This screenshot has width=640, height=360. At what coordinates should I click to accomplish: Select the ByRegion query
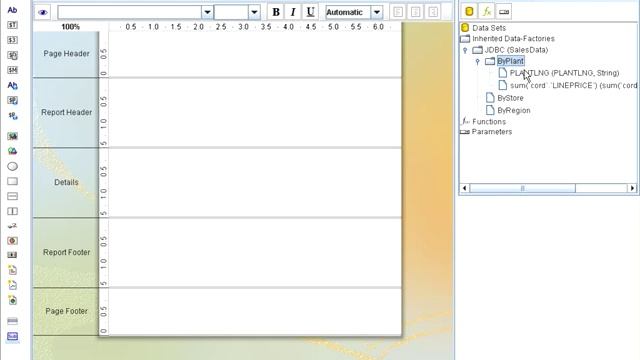click(514, 110)
